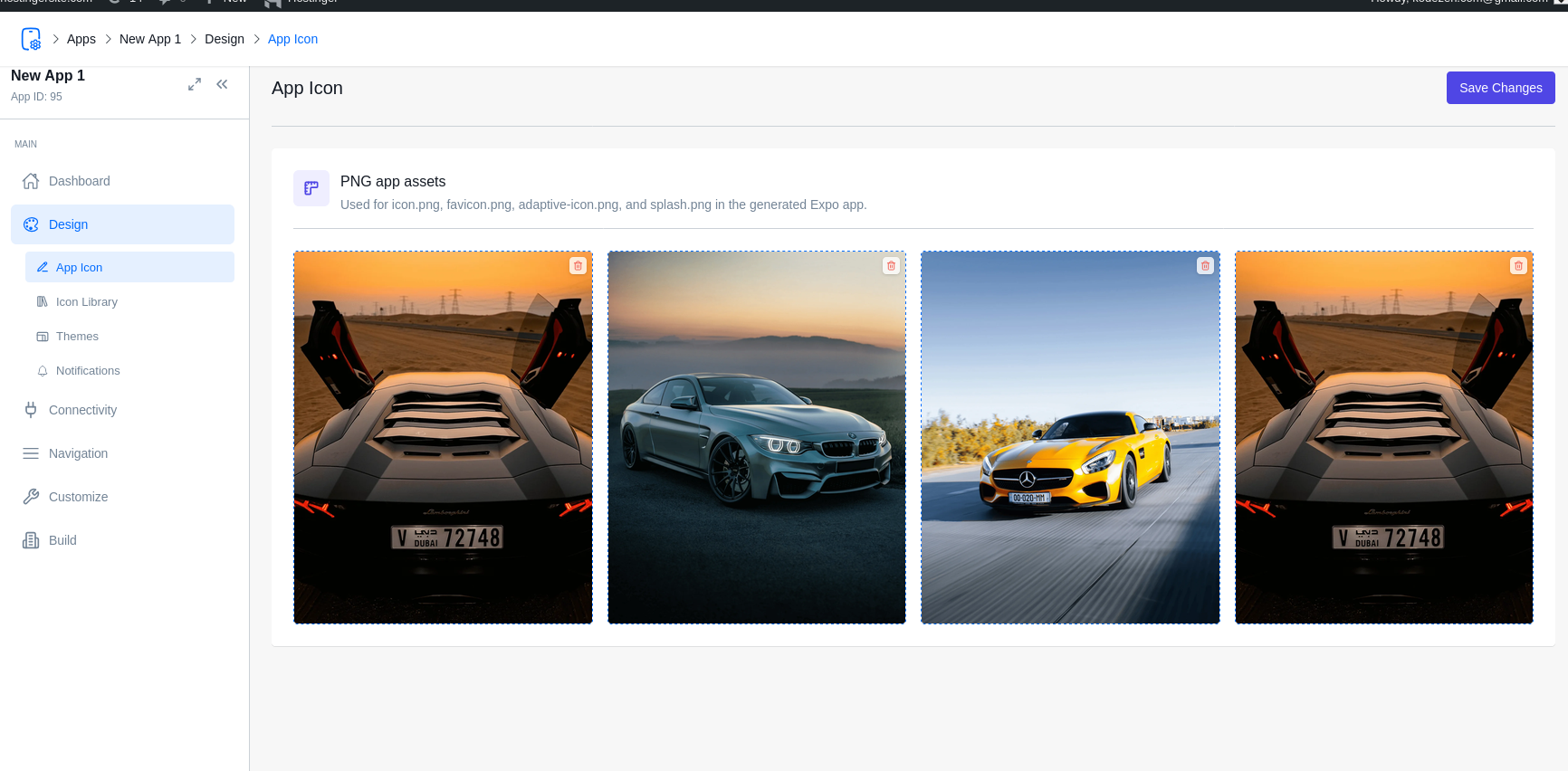Viewport: 1568px width, 771px height.
Task: Select the first Lamborghini thumbnail
Action: pos(443,437)
